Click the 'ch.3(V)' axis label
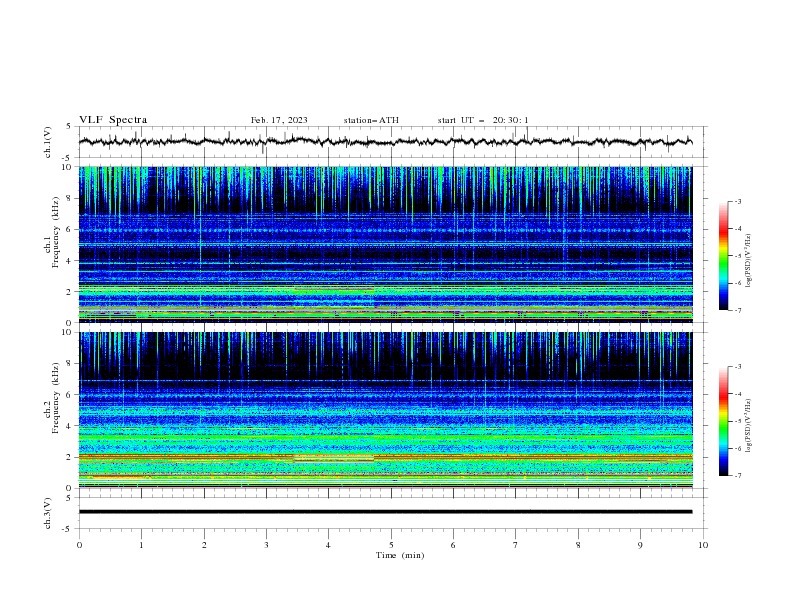The height and width of the screenshot is (612, 792). point(48,513)
